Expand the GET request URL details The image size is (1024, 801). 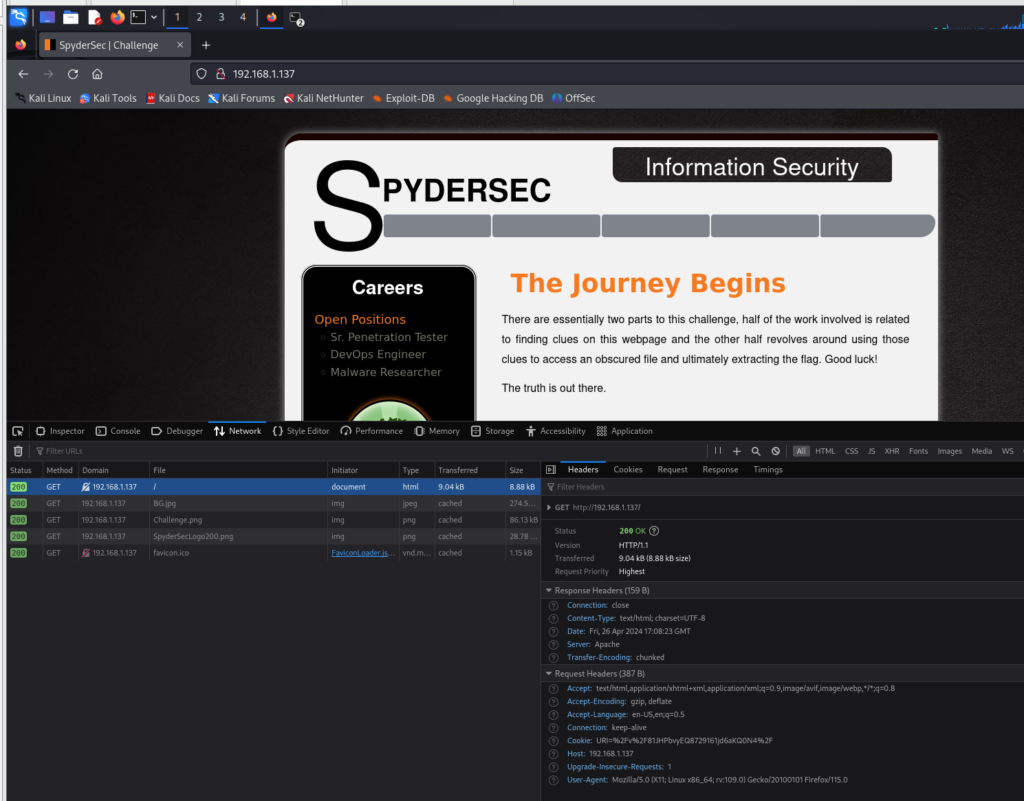549,508
